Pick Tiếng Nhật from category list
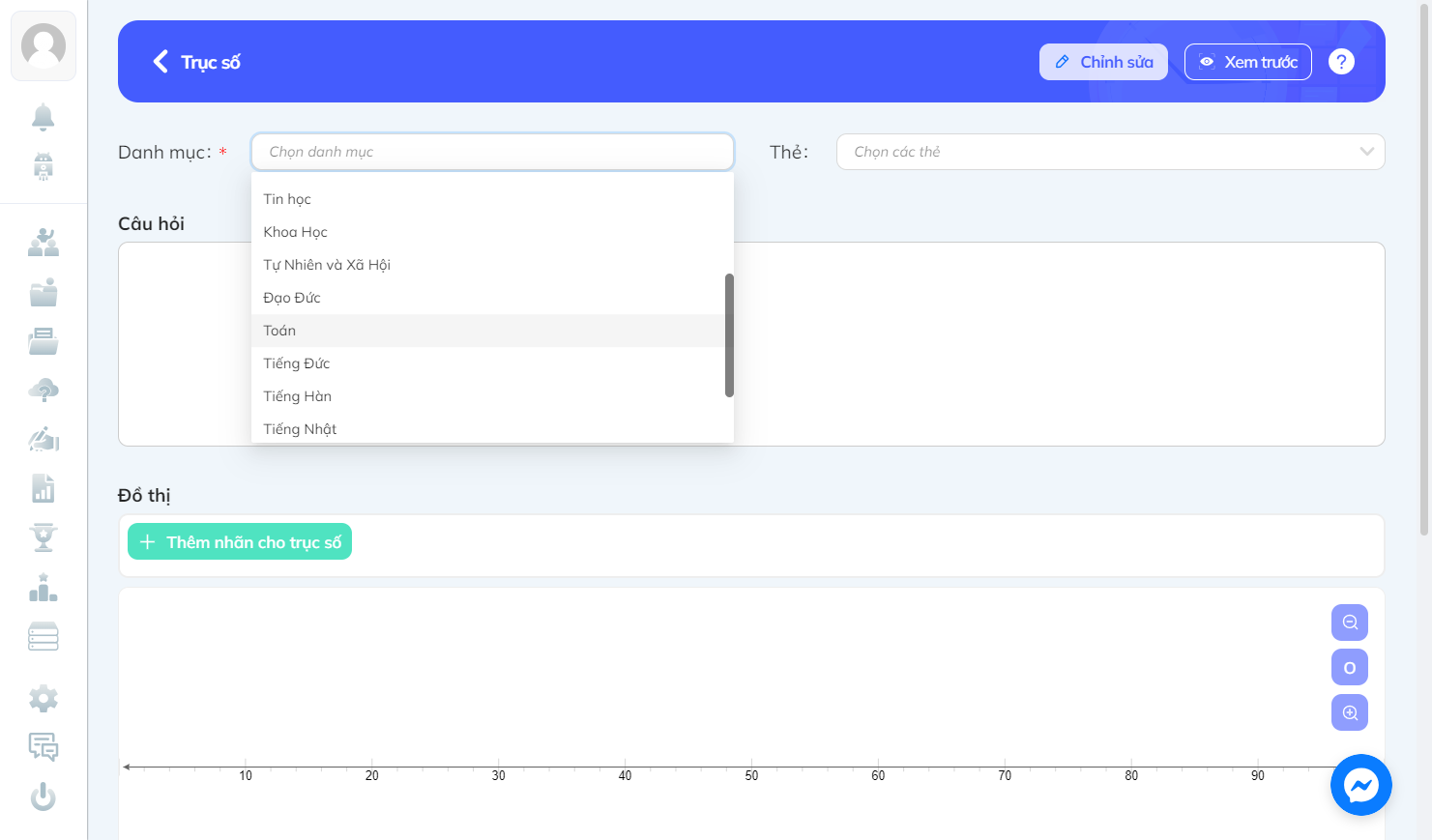The image size is (1432, 840). (x=488, y=428)
